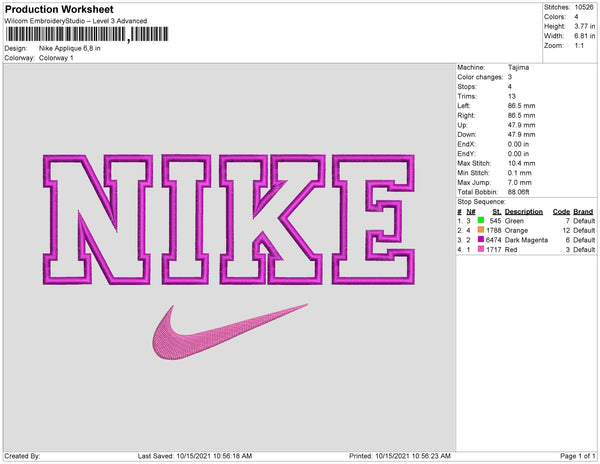Viewport: 600px width, 464px height.
Task: Click the NIKE applique lettering preview
Action: click(x=229, y=220)
